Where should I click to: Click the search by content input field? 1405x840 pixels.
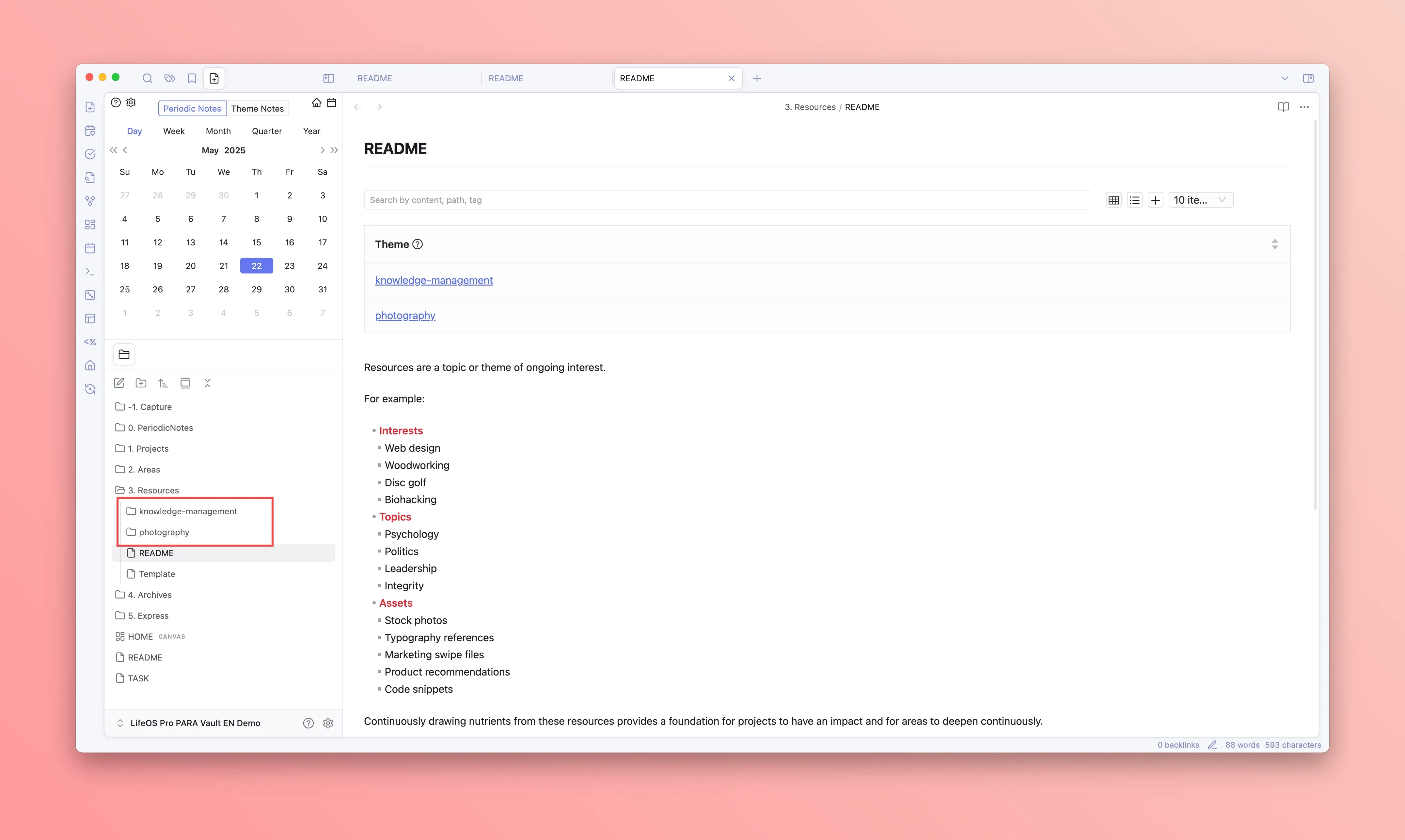(726, 200)
